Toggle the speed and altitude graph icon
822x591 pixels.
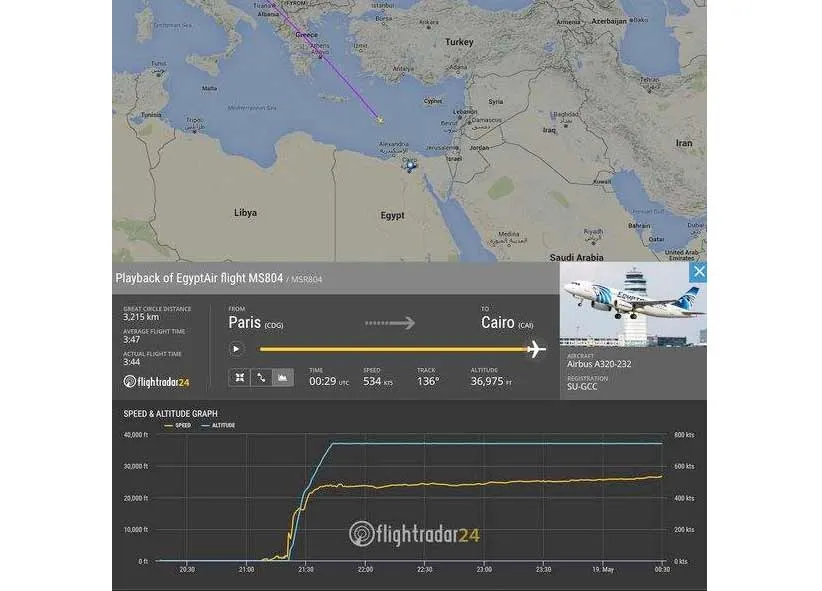click(x=283, y=378)
